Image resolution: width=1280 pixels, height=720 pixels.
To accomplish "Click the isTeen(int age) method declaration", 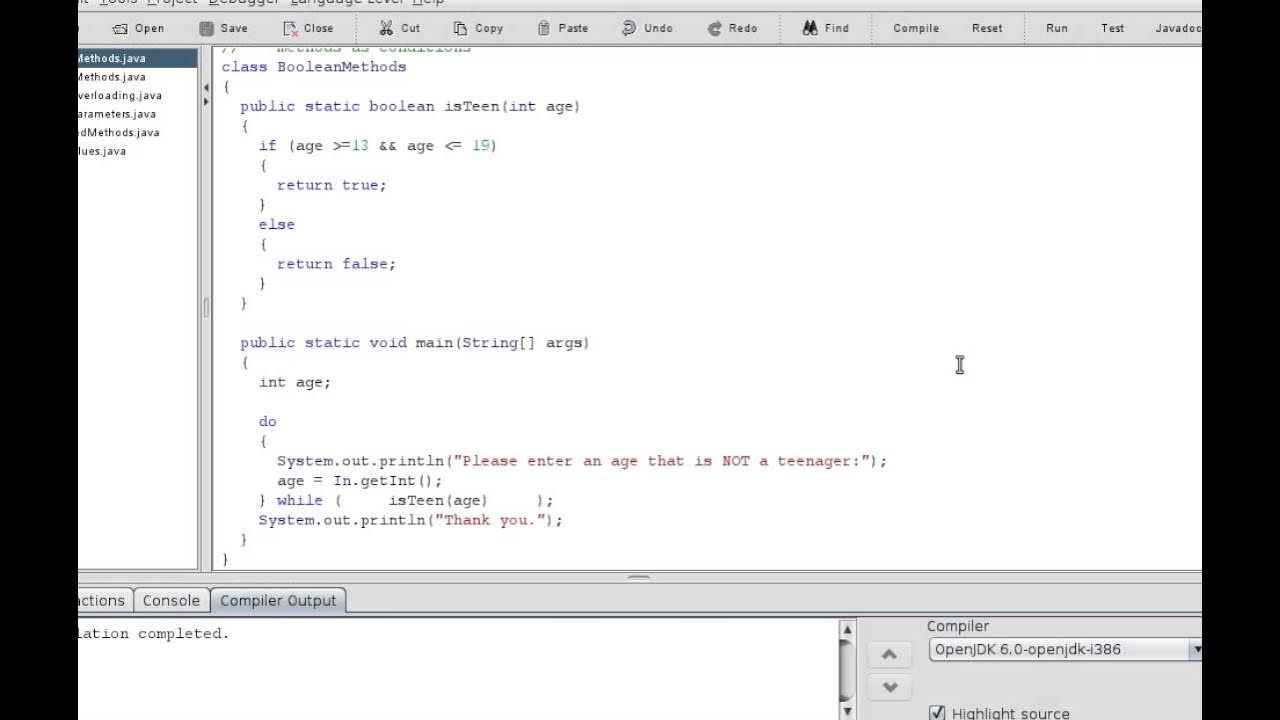I will tap(410, 106).
